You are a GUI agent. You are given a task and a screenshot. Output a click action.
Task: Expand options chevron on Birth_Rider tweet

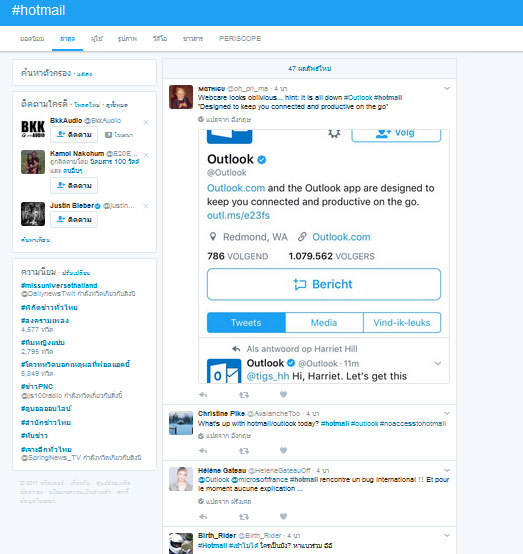447,535
